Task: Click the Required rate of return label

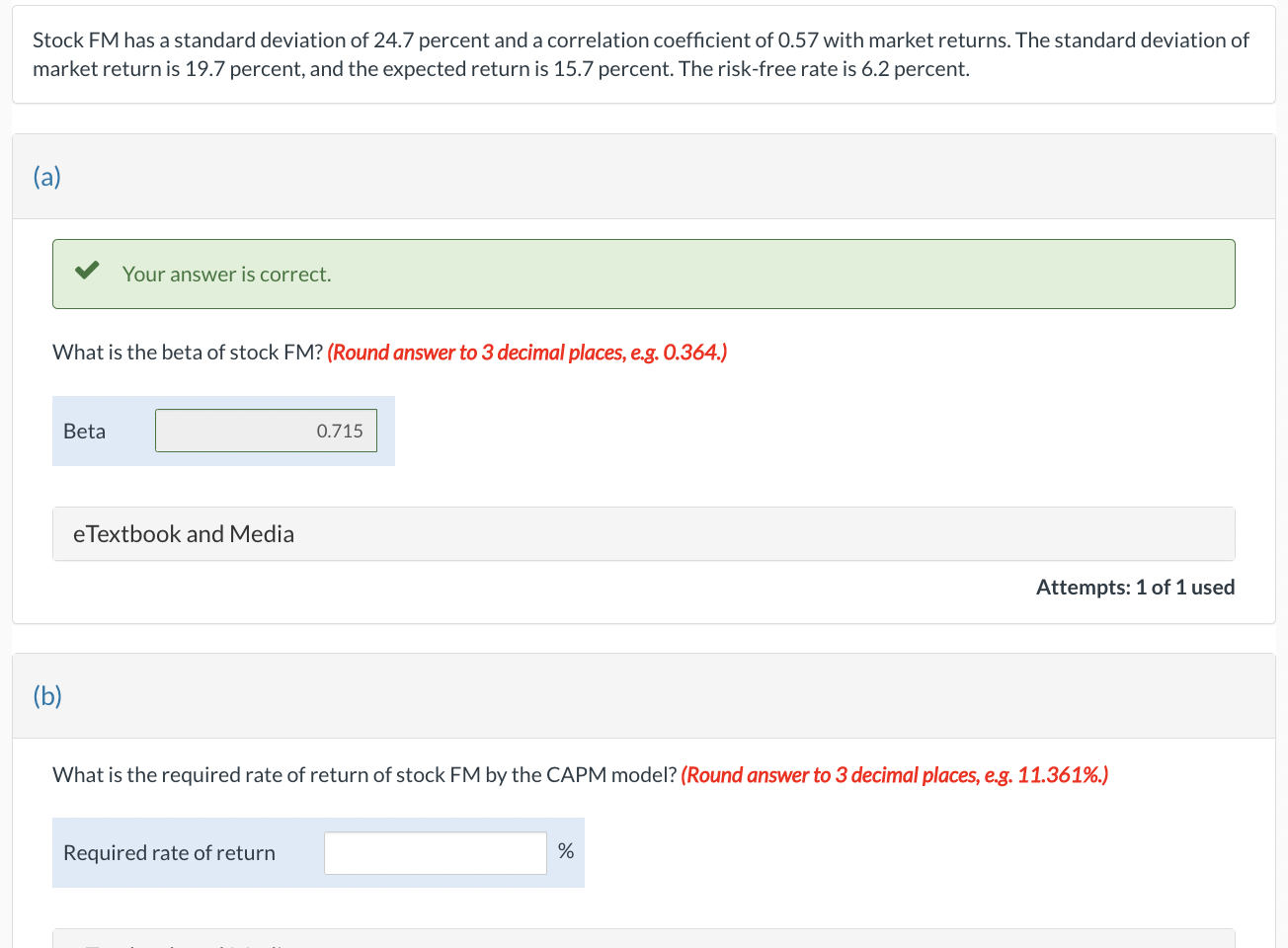Action: pyautogui.click(x=168, y=852)
